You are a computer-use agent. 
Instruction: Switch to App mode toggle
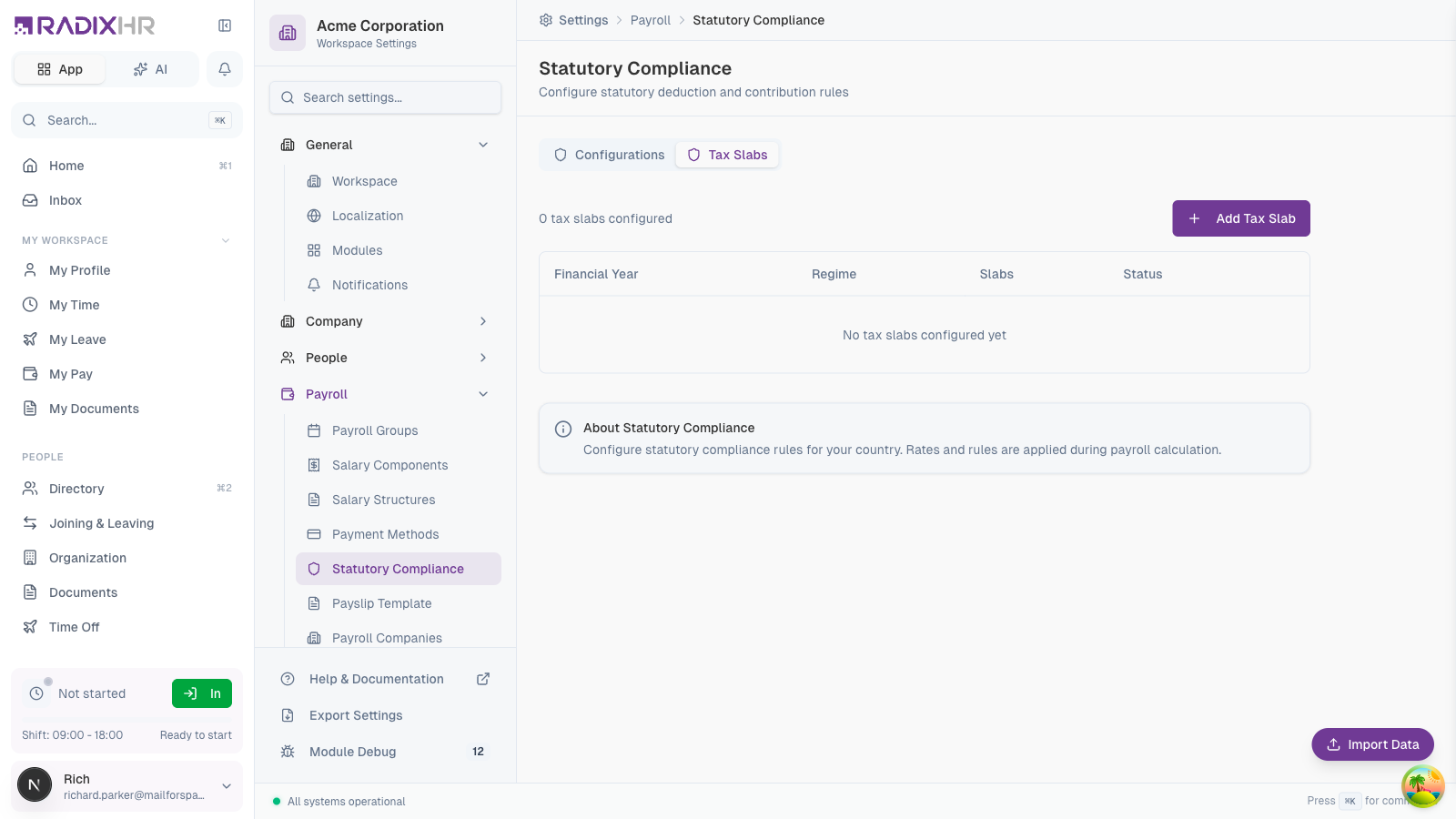60,69
